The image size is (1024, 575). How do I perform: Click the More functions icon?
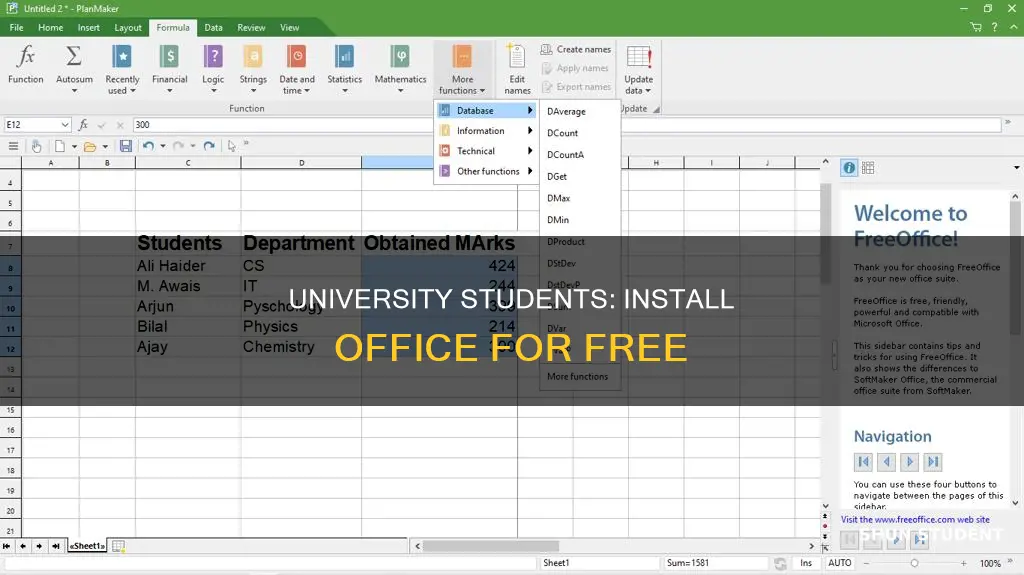coord(462,57)
